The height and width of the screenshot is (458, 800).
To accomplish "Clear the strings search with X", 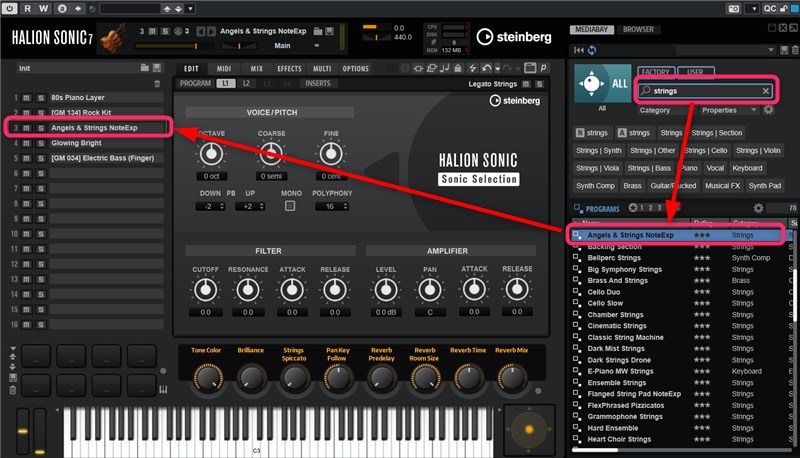I will tap(765, 91).
